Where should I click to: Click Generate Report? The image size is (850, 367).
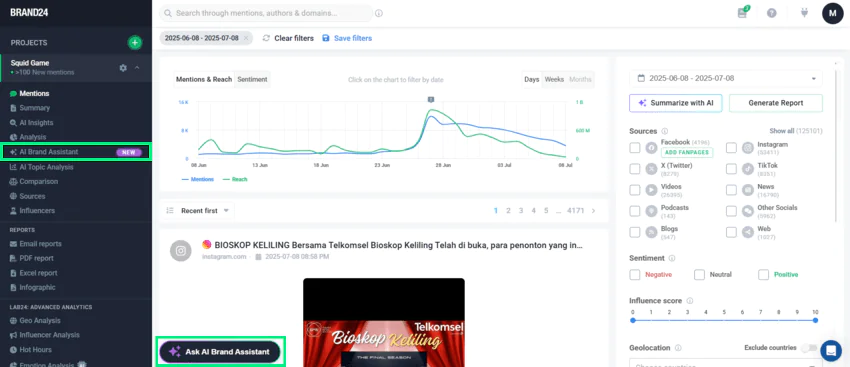pyautogui.click(x=776, y=103)
